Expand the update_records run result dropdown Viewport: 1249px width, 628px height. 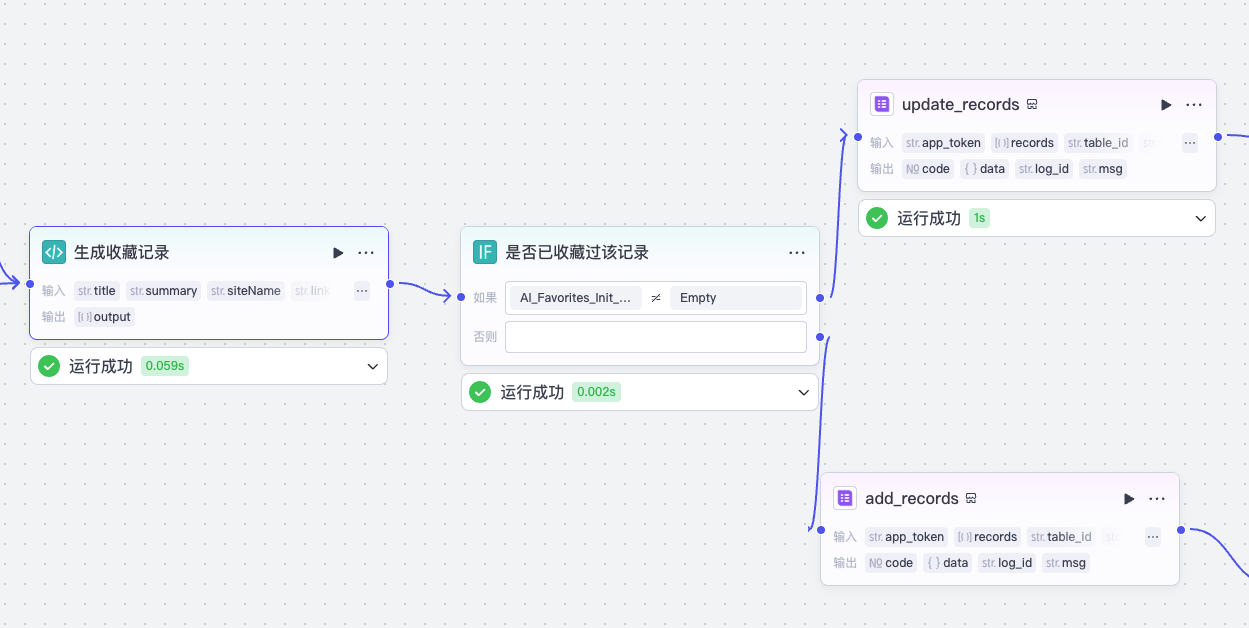coord(1201,218)
